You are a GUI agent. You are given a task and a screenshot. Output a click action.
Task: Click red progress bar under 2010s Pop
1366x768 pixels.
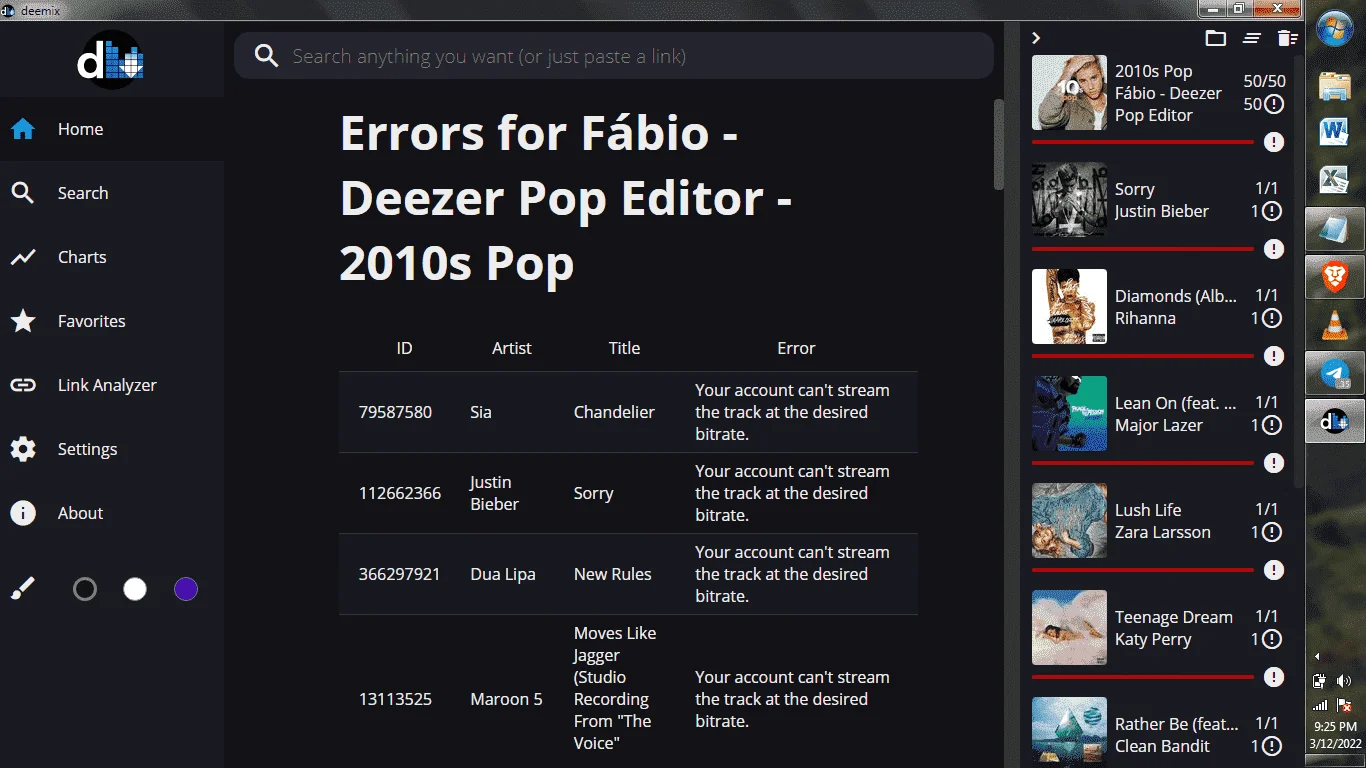pos(1142,142)
